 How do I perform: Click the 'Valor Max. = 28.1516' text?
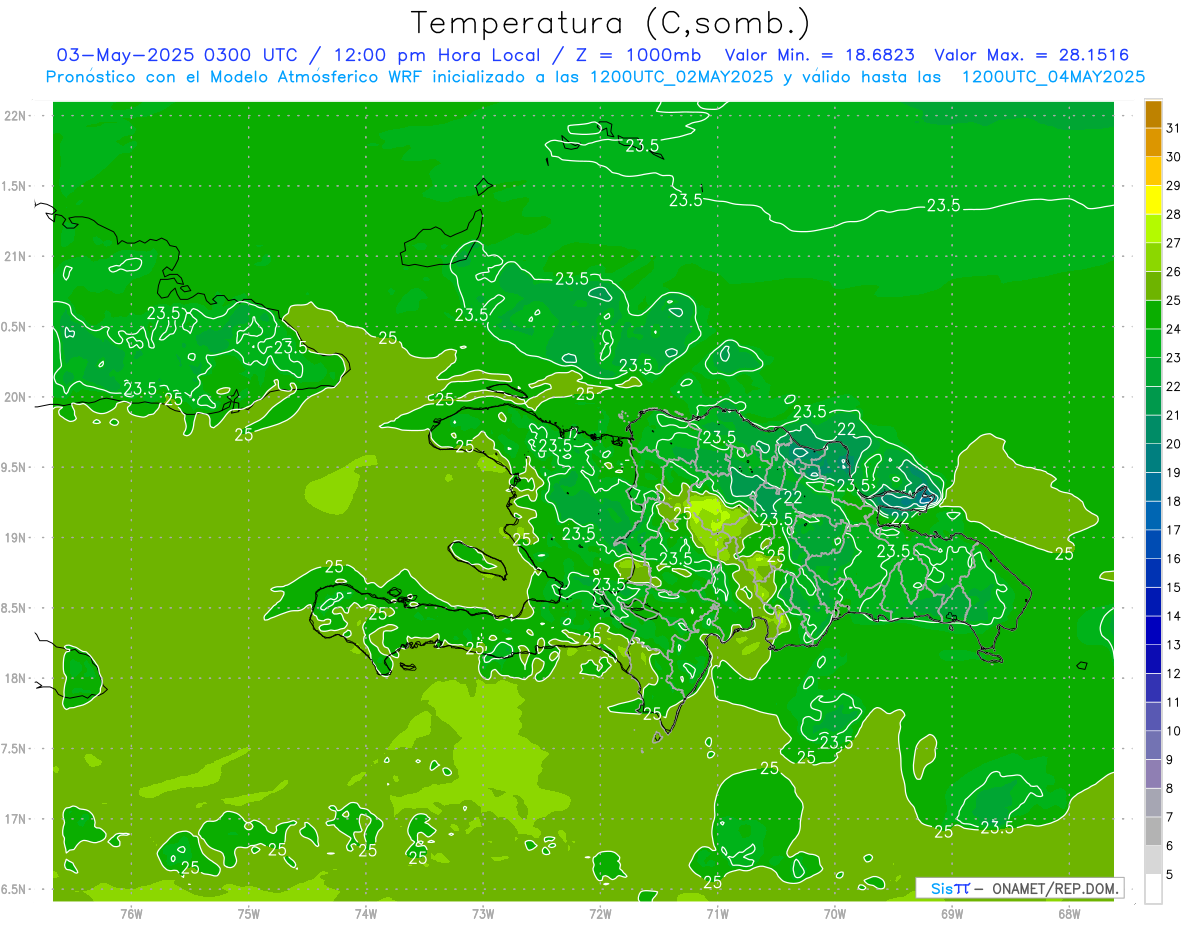1032,54
